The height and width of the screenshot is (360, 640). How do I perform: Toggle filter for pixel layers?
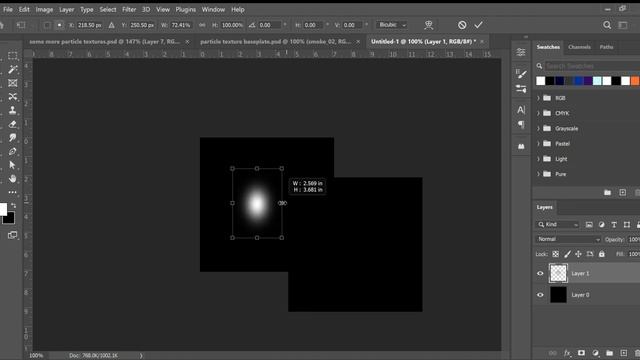tap(589, 224)
